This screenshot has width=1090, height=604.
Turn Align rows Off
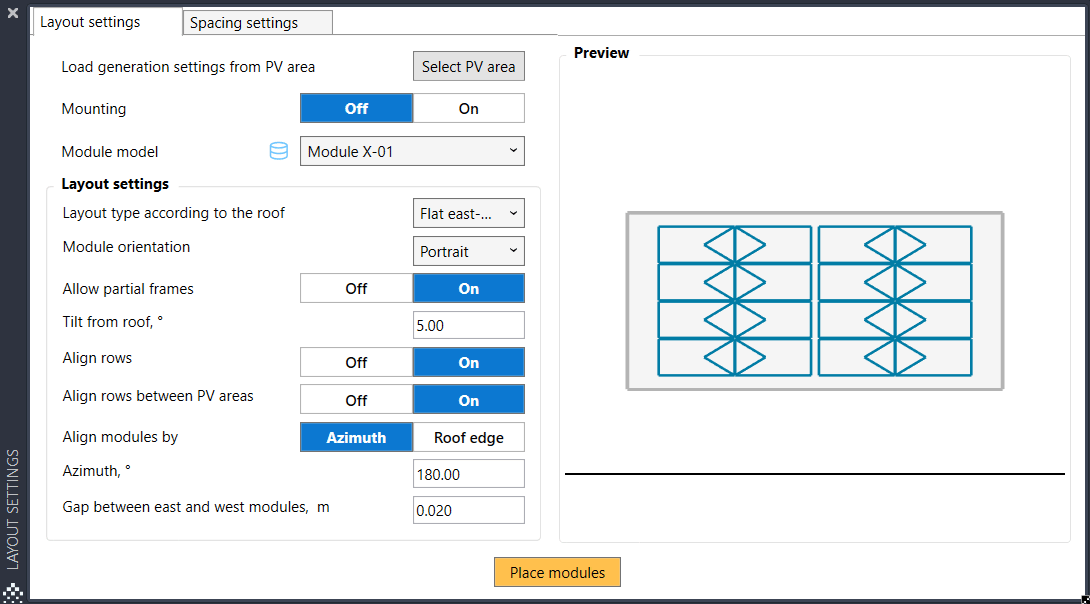click(357, 362)
